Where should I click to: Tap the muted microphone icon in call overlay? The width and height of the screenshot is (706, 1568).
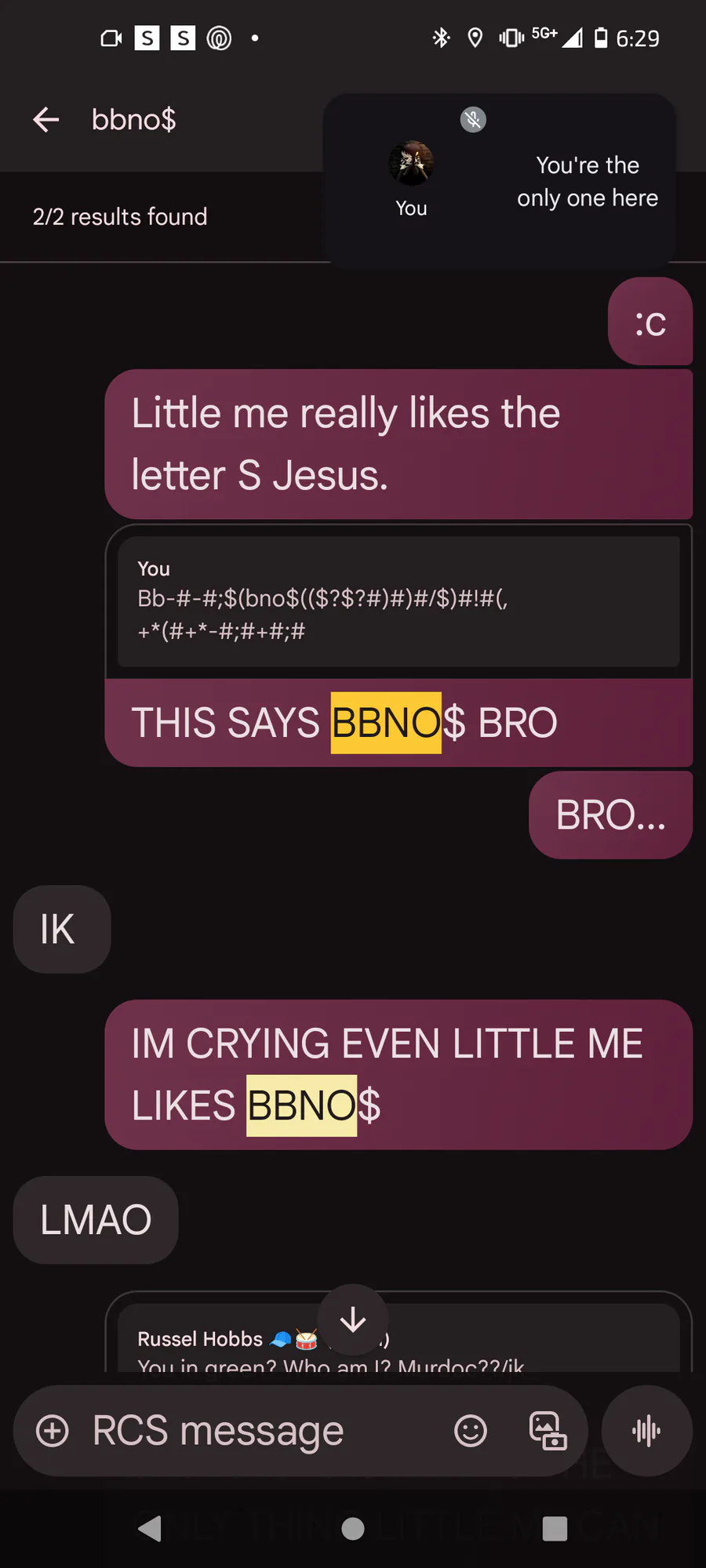pyautogui.click(x=473, y=119)
